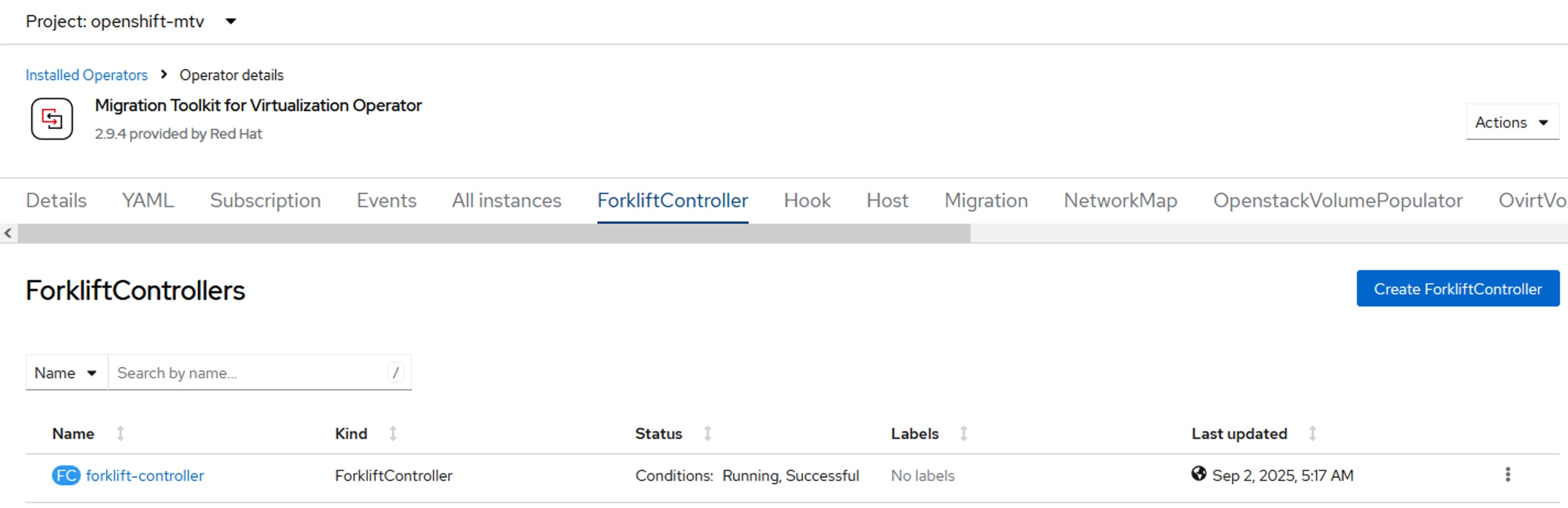Switch to the YAML tab
This screenshot has height=508, width=1568.
coord(148,200)
